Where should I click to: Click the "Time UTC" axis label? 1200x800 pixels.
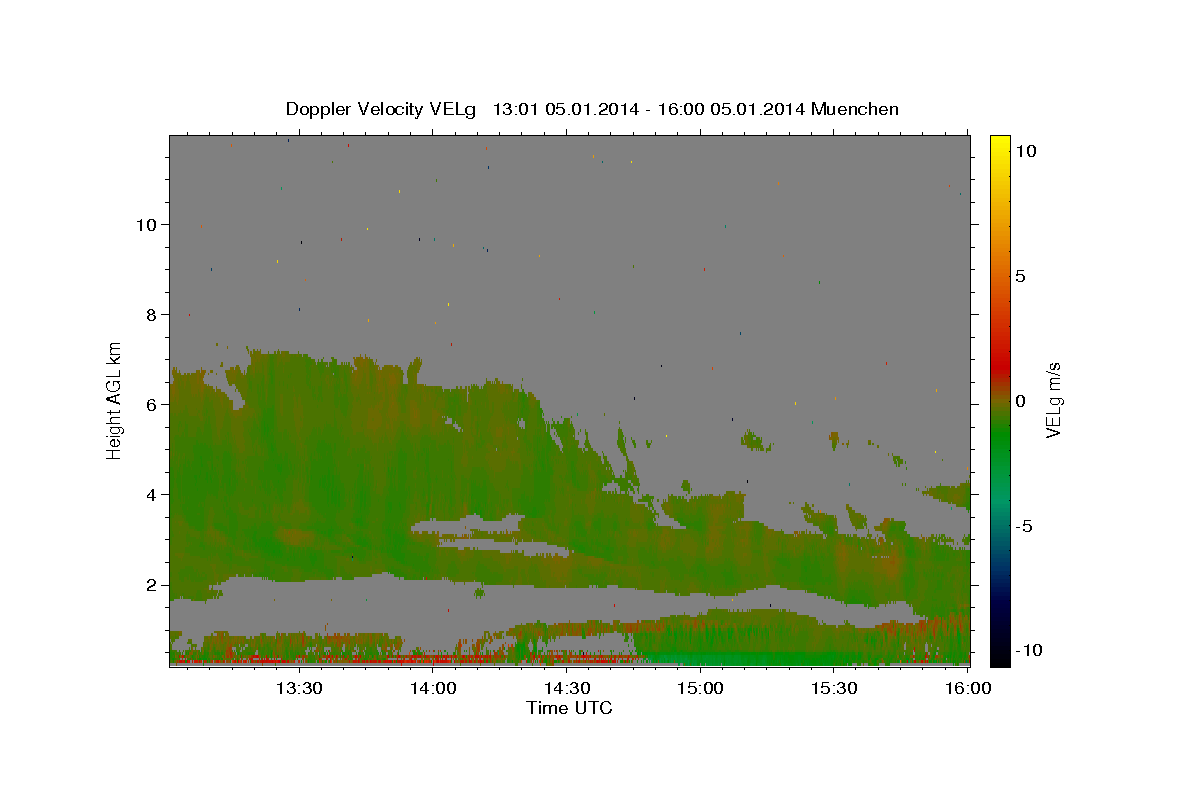569,708
